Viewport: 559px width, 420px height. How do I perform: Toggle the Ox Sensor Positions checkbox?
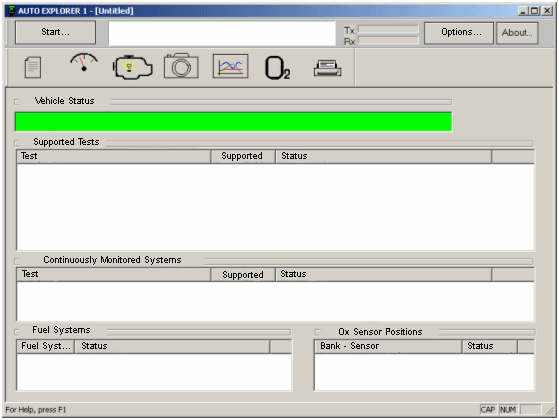click(317, 332)
